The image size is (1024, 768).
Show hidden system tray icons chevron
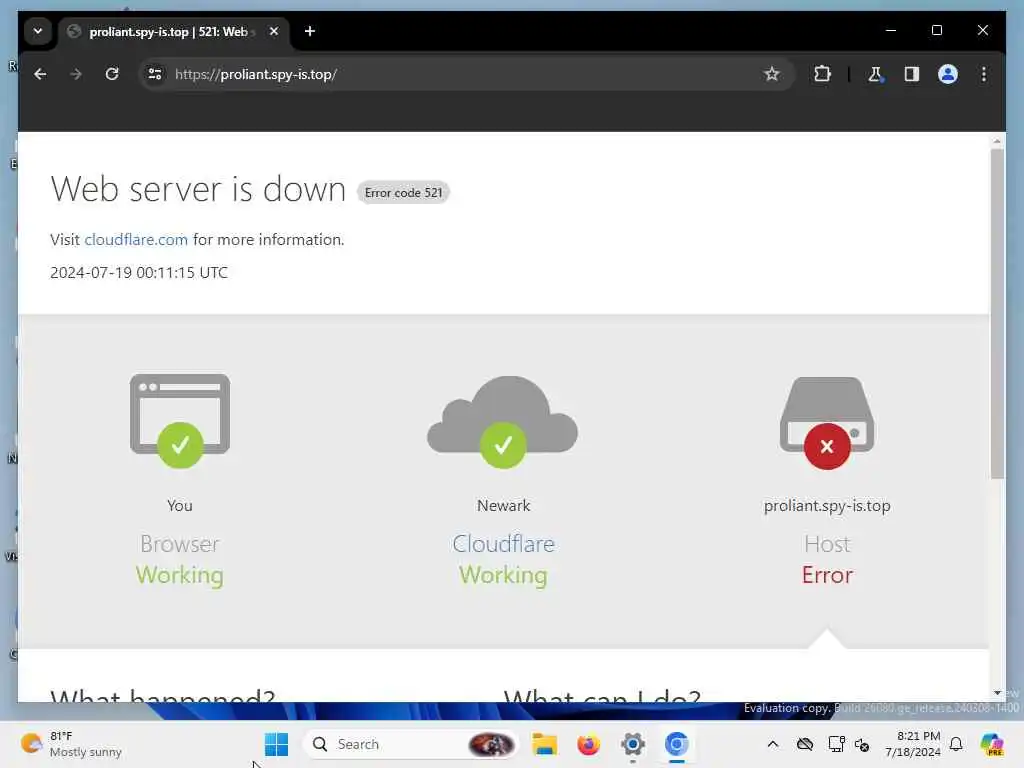click(x=773, y=744)
